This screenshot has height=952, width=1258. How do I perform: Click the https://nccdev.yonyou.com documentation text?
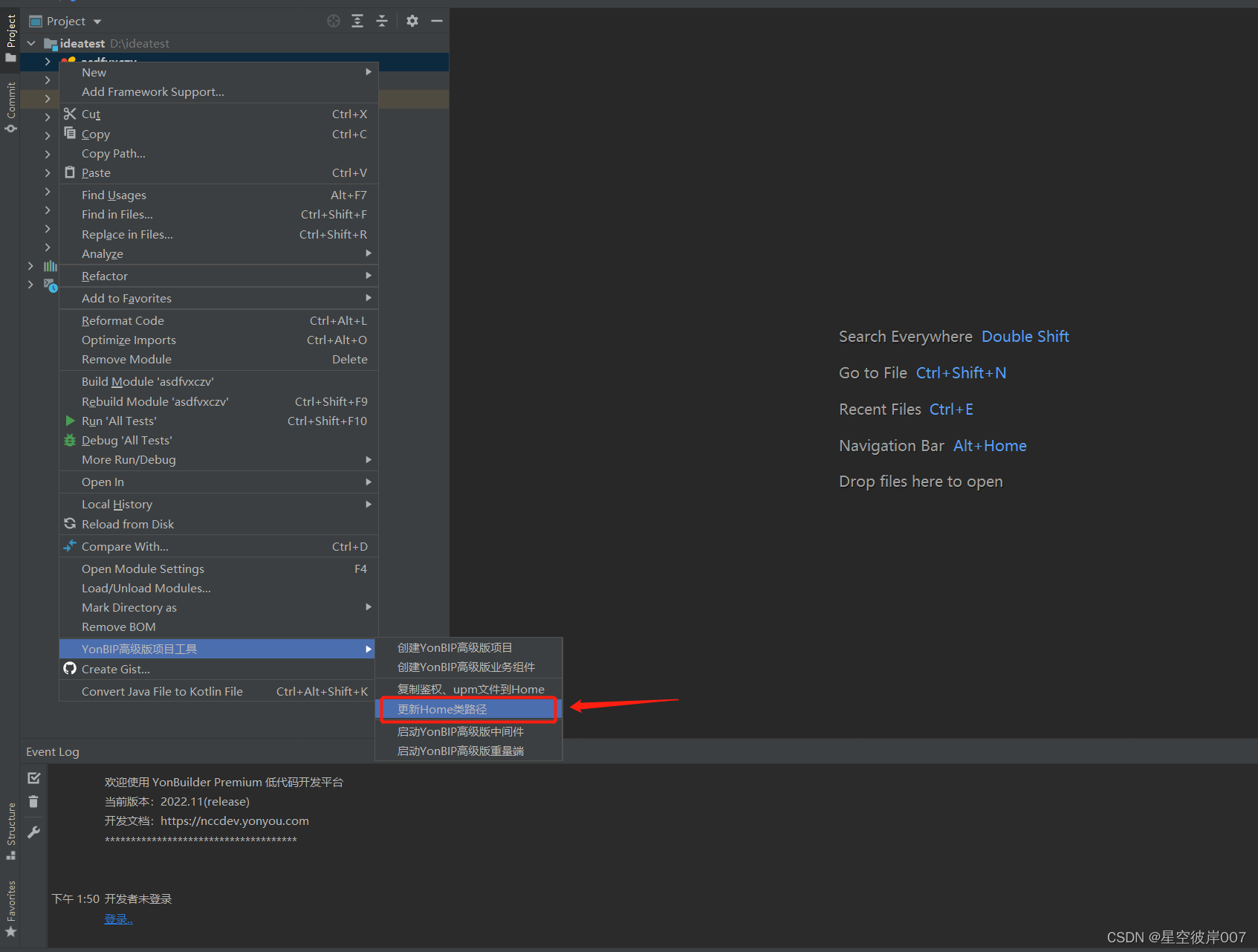[235, 820]
